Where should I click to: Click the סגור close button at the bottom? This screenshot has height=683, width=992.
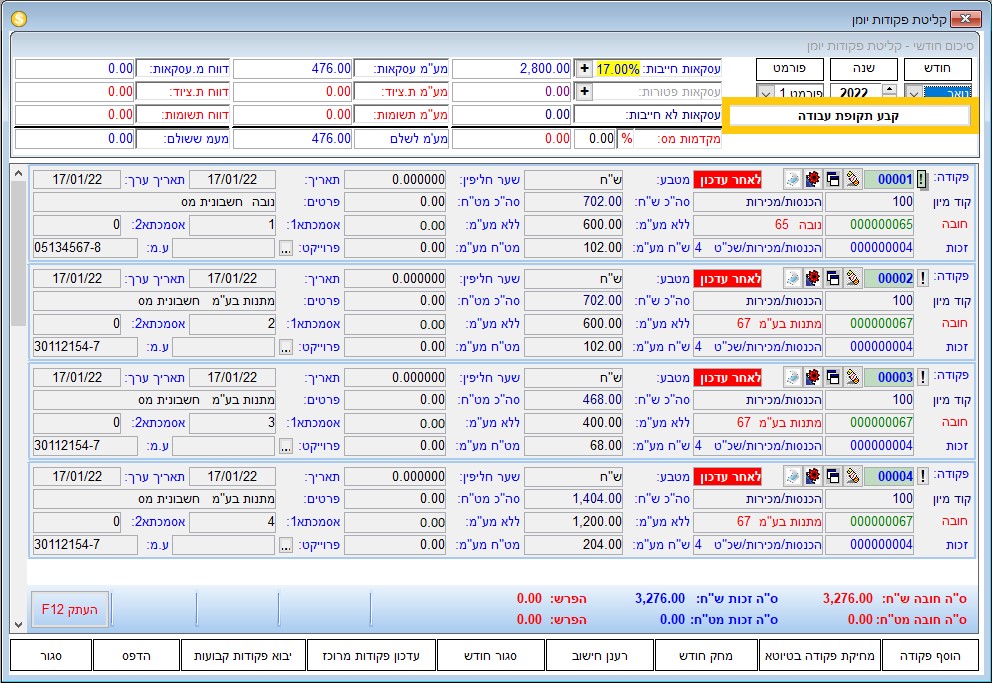[51, 655]
